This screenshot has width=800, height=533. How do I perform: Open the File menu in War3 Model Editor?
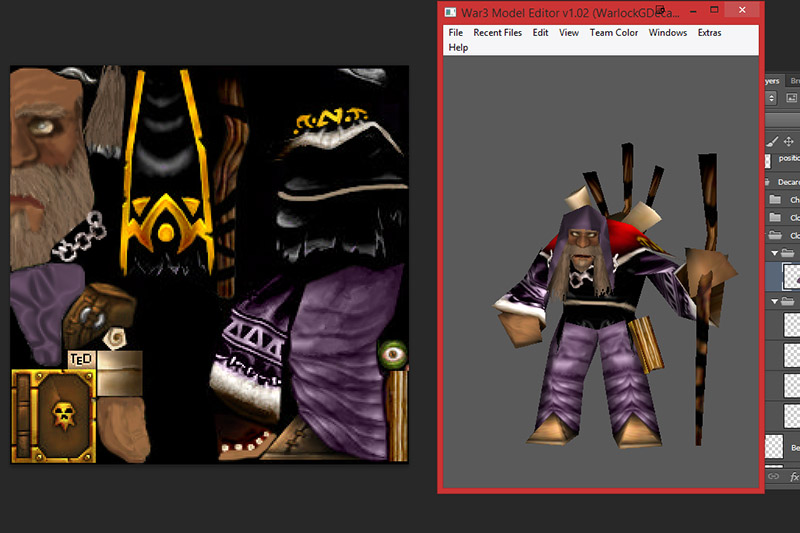pyautogui.click(x=456, y=33)
